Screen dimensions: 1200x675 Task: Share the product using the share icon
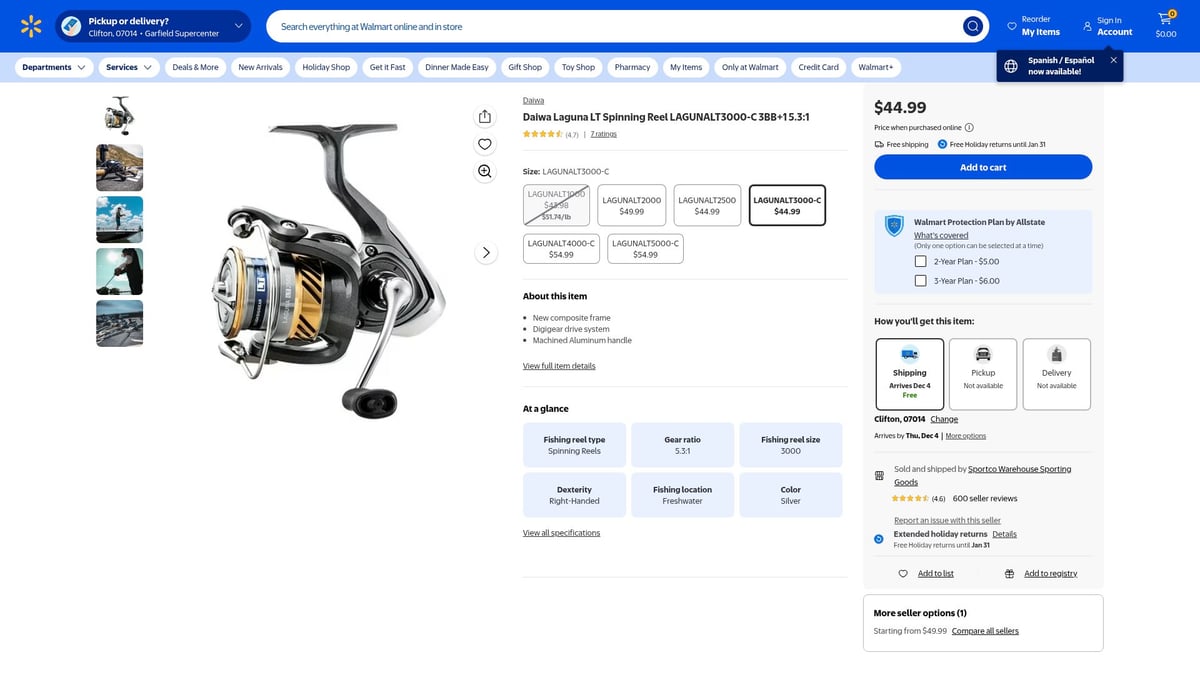pyautogui.click(x=484, y=116)
